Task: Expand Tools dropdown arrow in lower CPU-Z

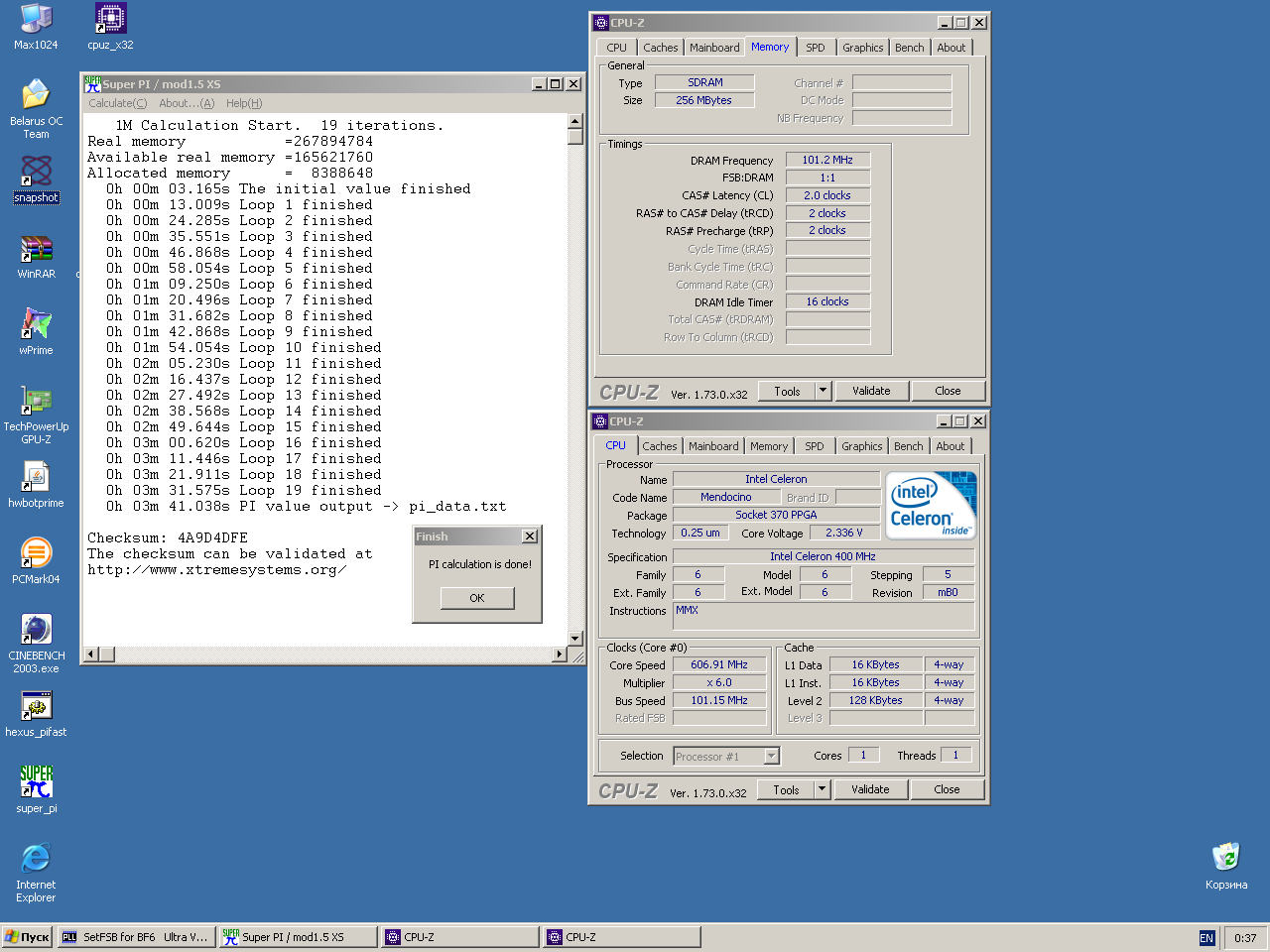Action: click(x=822, y=790)
